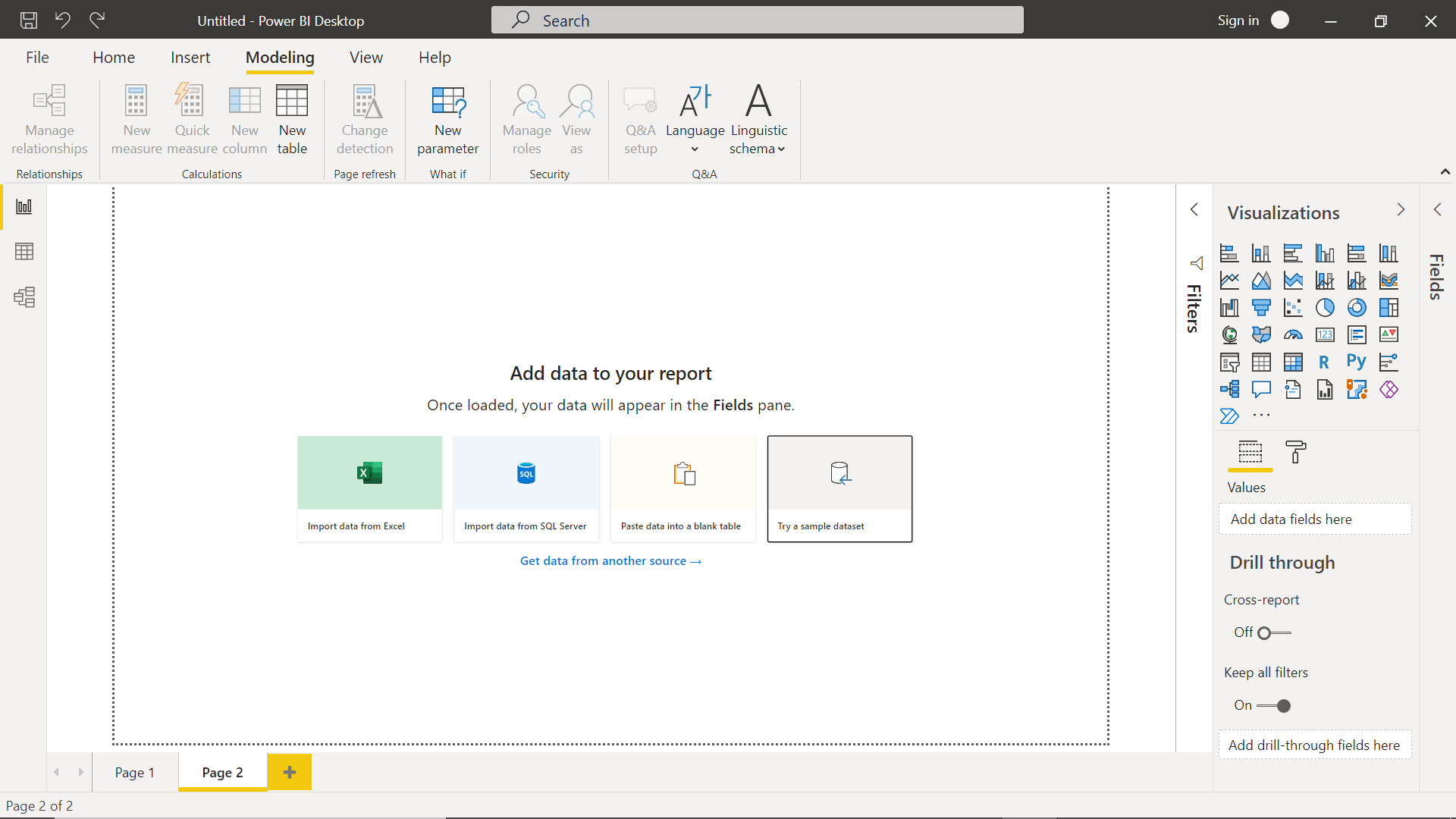This screenshot has width=1456, height=819.
Task: Click Add data fields here input
Action: click(x=1316, y=518)
